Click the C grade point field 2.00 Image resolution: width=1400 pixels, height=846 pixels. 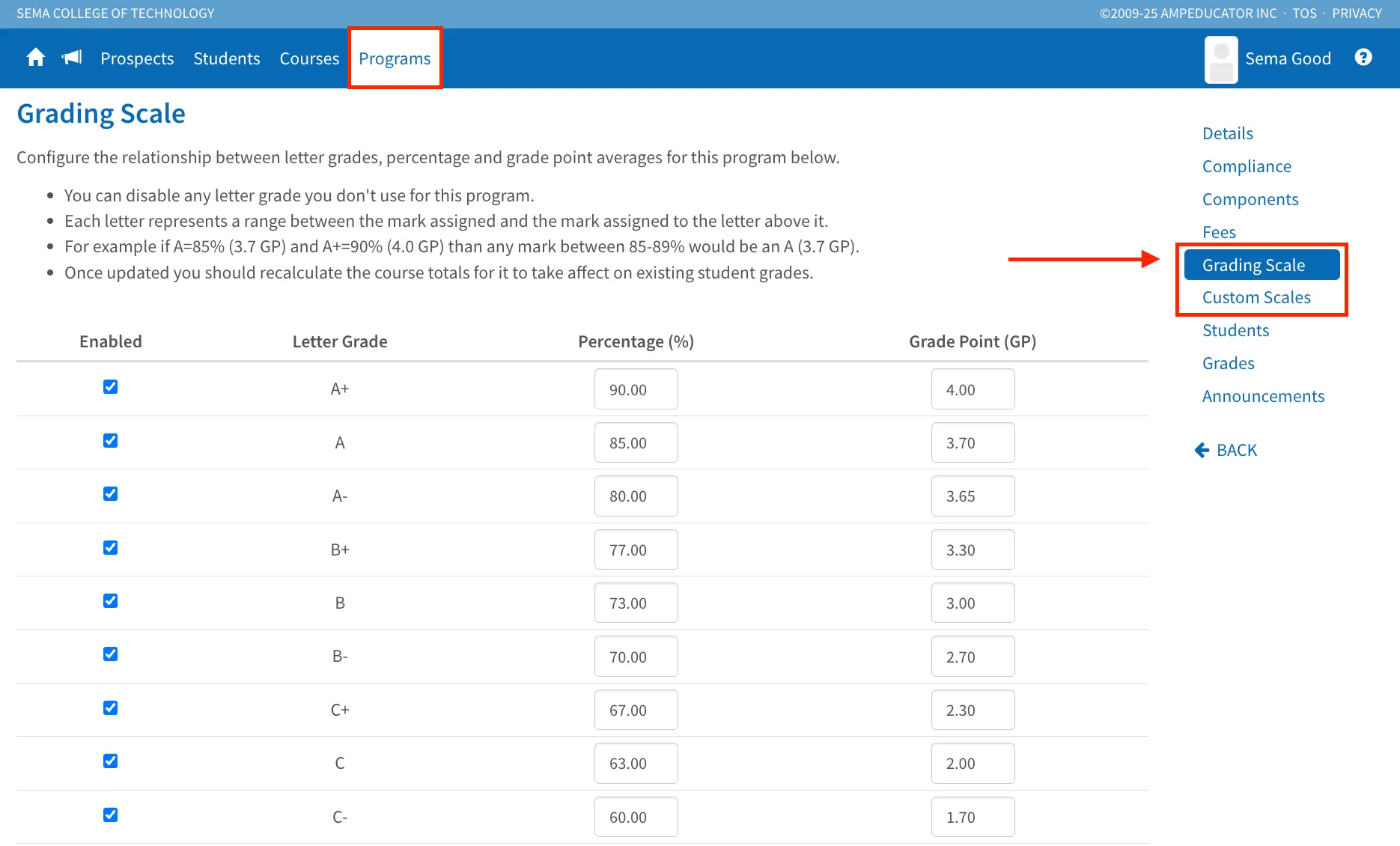pyautogui.click(x=973, y=763)
